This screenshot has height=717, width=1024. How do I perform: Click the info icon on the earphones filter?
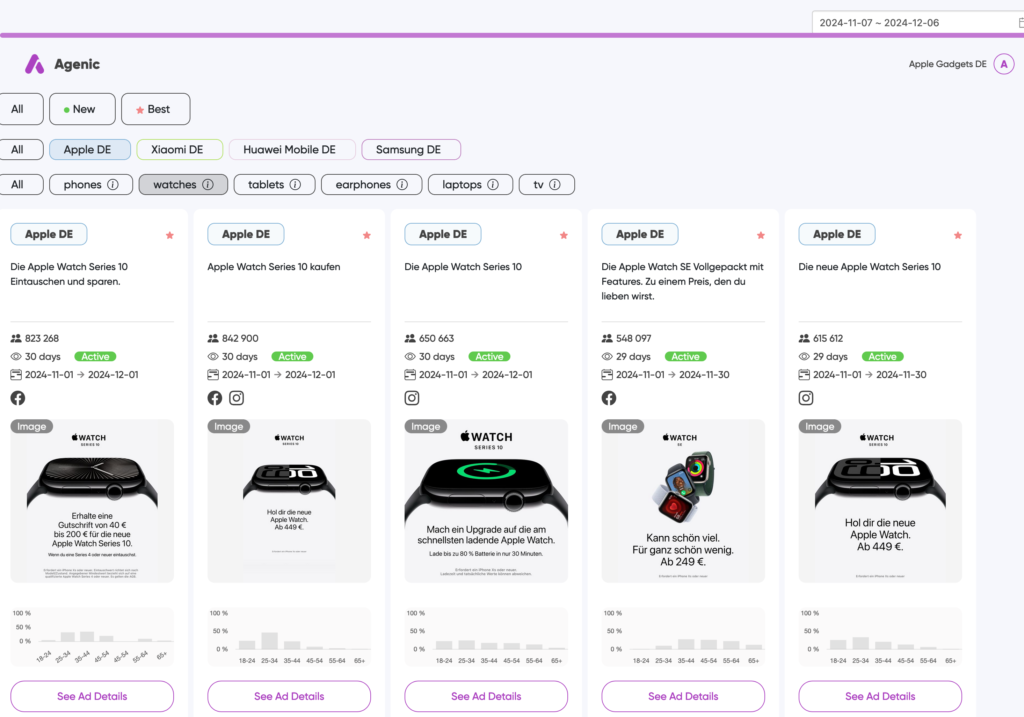click(402, 184)
